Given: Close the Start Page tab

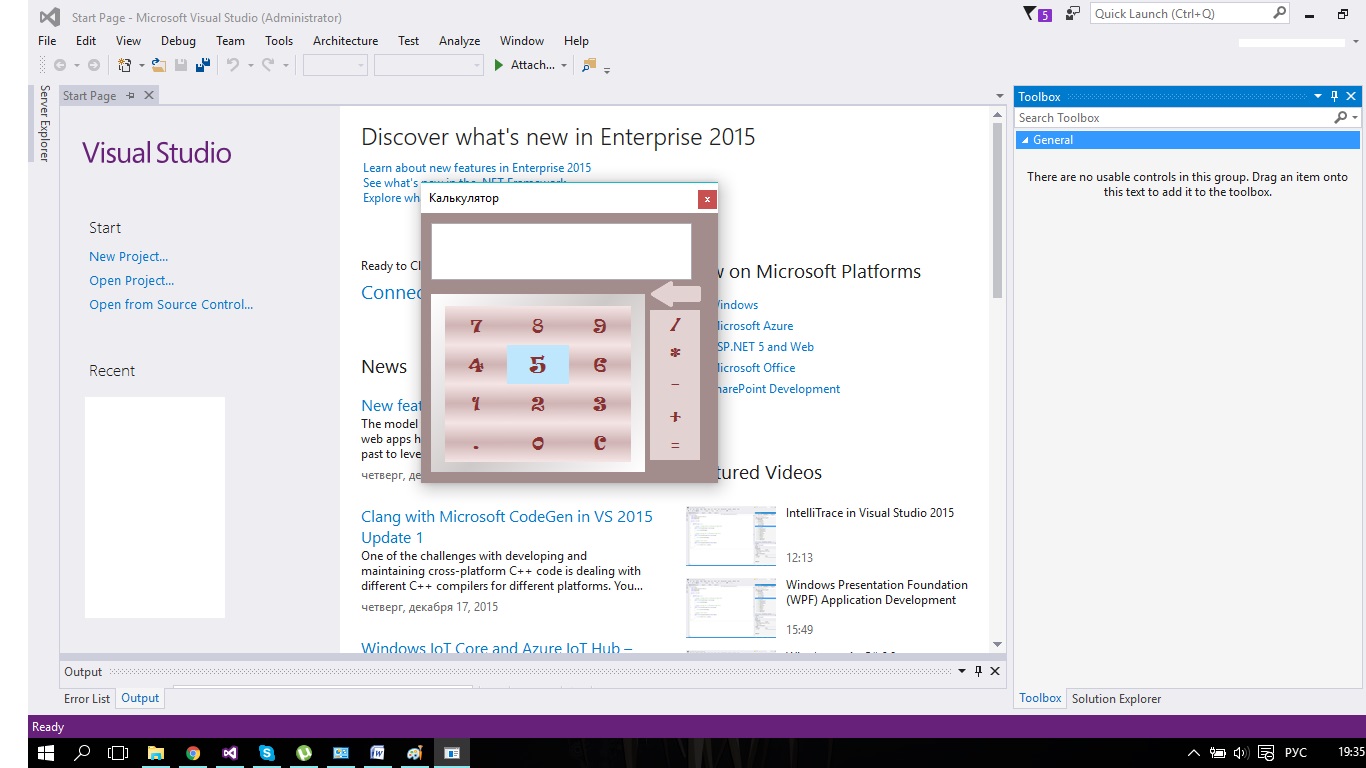Looking at the screenshot, I should pyautogui.click(x=149, y=96).
